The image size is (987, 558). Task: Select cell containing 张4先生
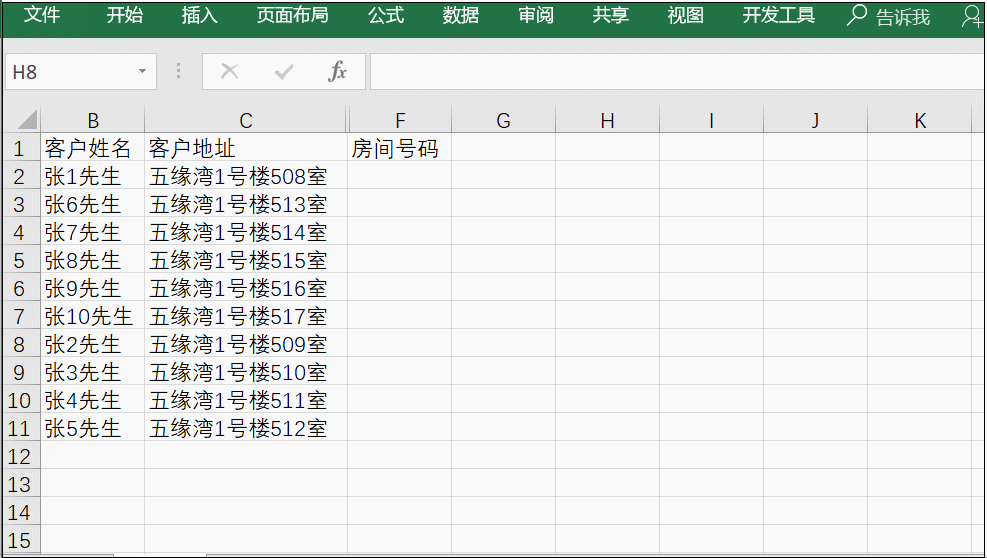pos(93,400)
